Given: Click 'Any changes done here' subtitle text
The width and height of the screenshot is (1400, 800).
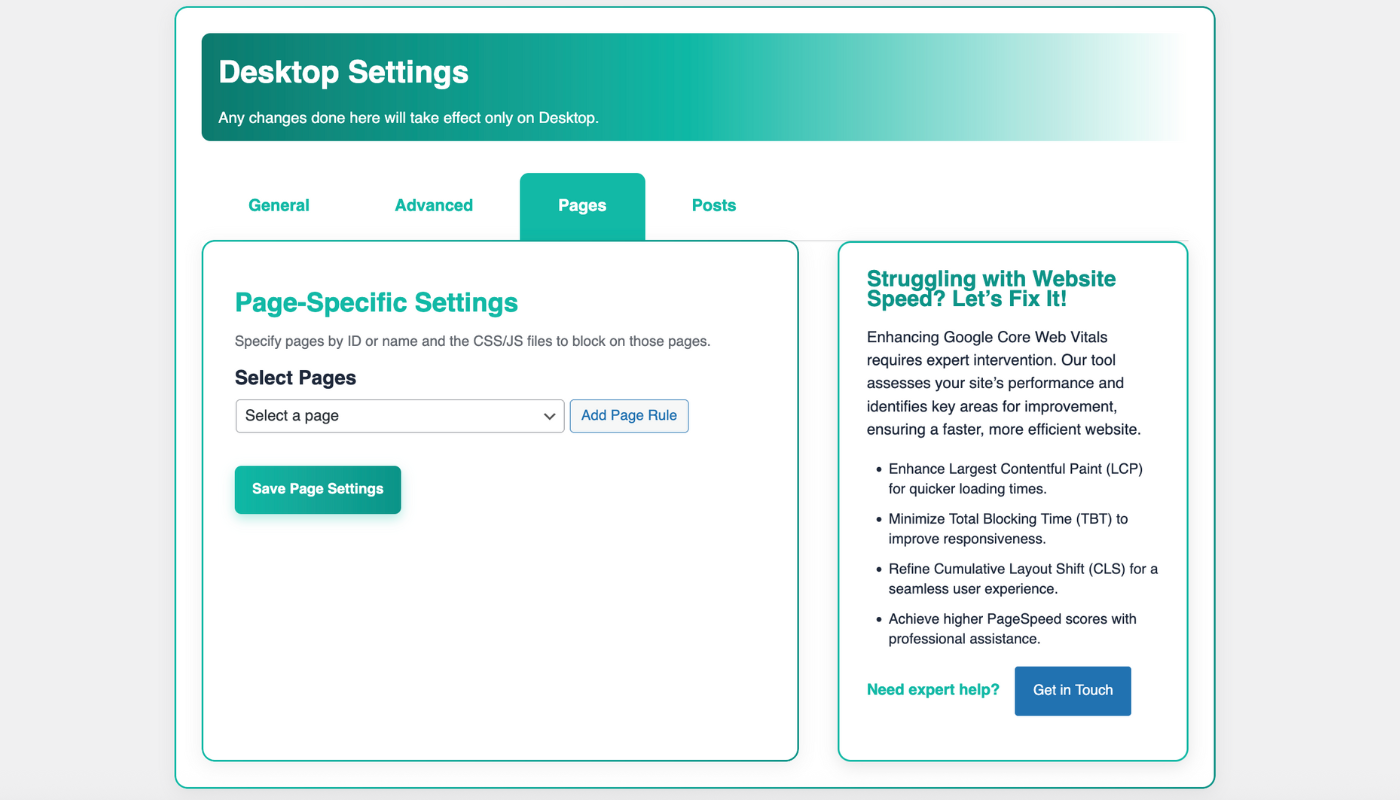Looking at the screenshot, I should 408,118.
